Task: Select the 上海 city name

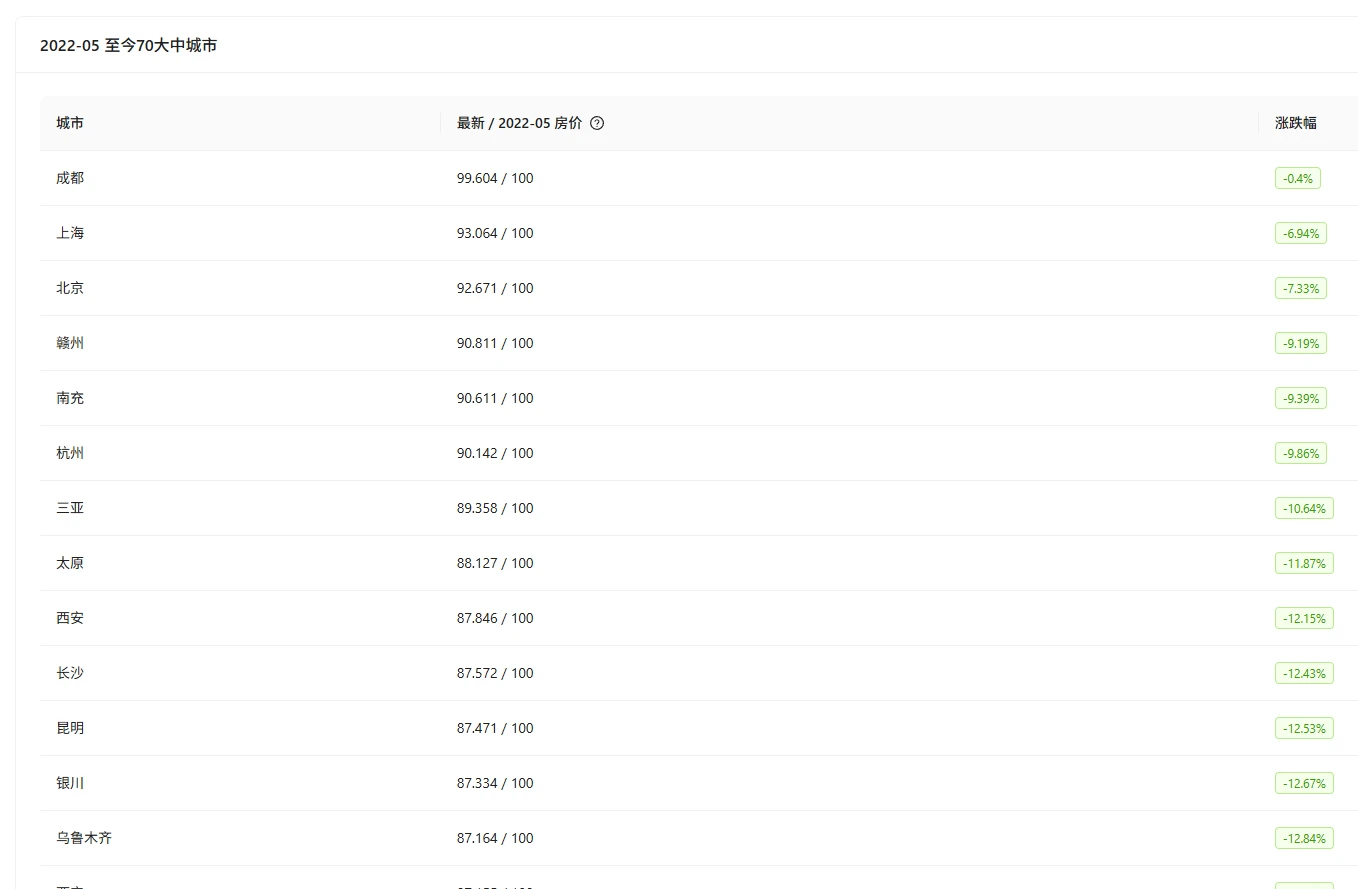Action: point(70,233)
